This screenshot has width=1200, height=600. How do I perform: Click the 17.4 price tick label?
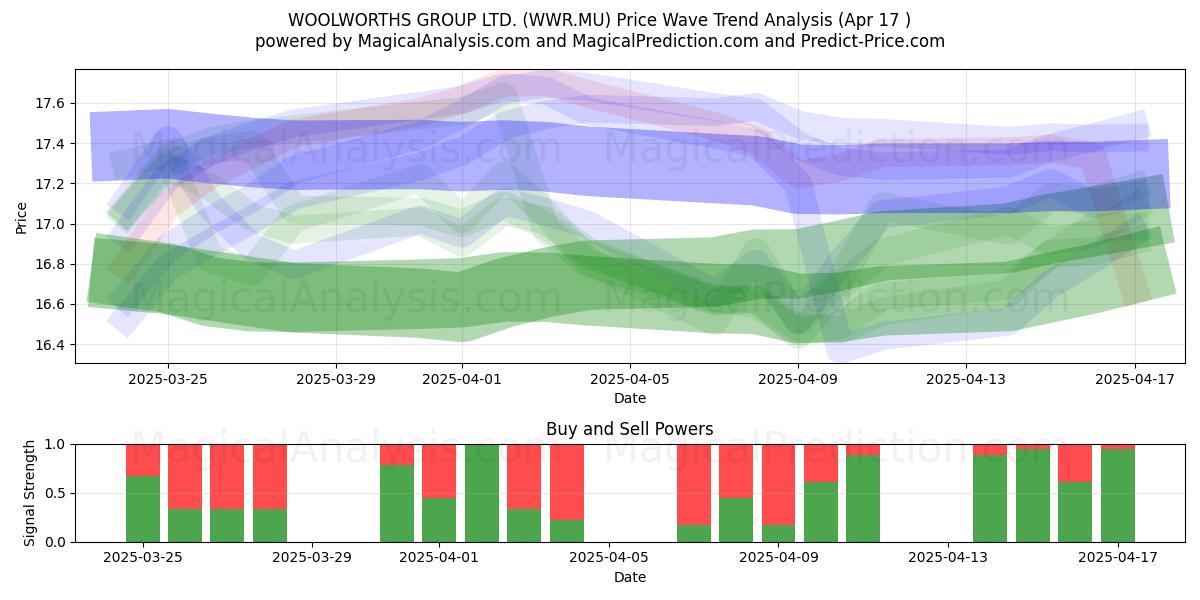[x=50, y=144]
